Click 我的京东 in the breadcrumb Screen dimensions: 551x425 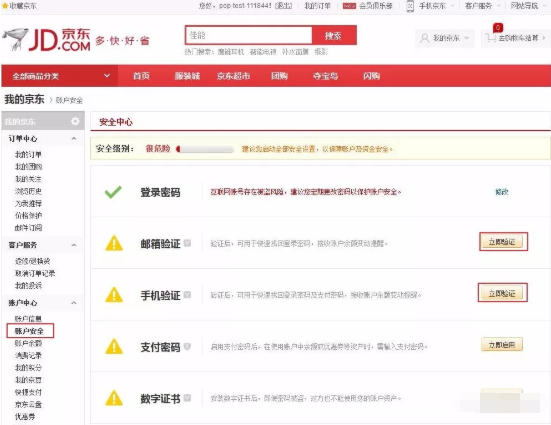(x=24, y=99)
